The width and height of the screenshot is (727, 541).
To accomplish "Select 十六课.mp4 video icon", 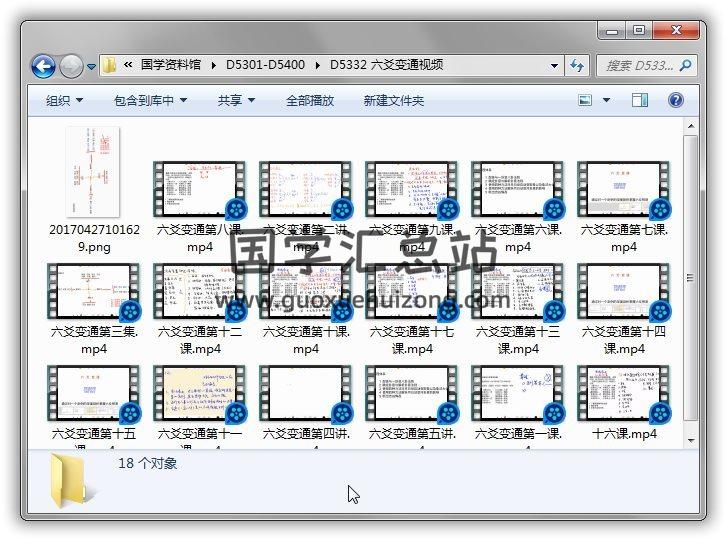I will (x=624, y=394).
